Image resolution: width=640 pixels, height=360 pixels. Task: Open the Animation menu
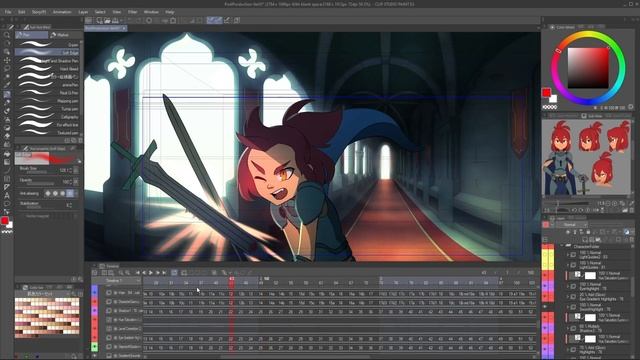coord(62,12)
